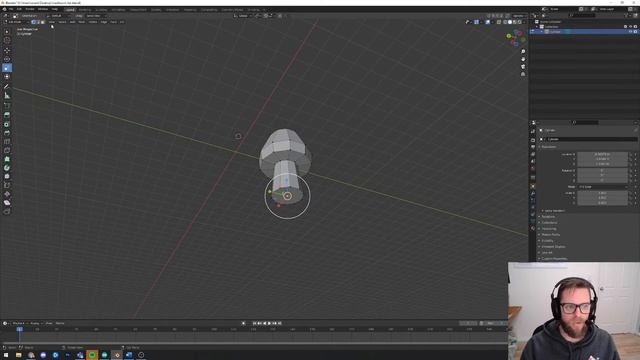The image size is (640, 360).
Task: Switch to the Modeling workspace tab
Action: click(85, 9)
